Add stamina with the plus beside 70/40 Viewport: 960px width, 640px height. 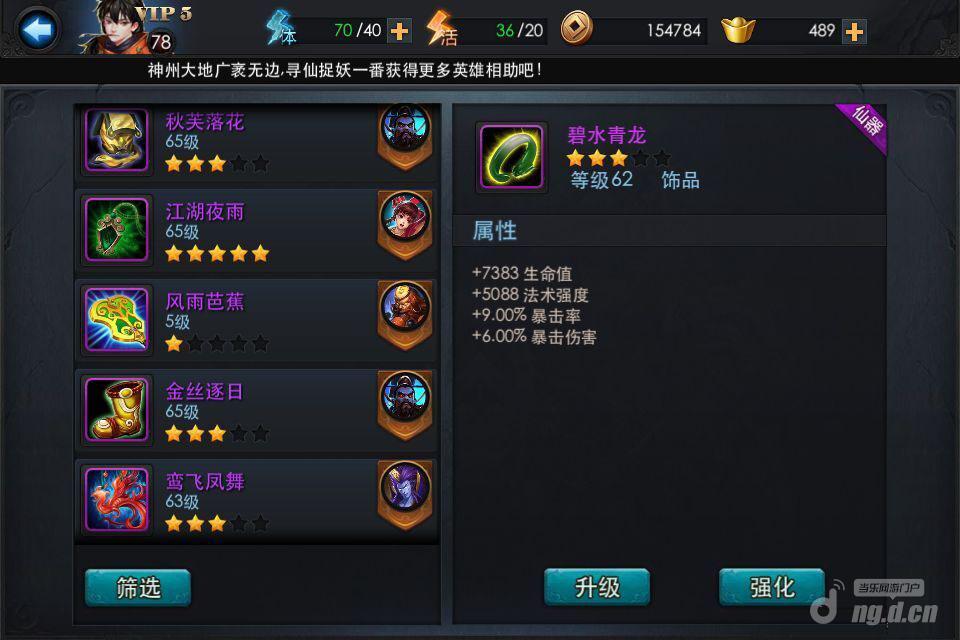point(399,31)
